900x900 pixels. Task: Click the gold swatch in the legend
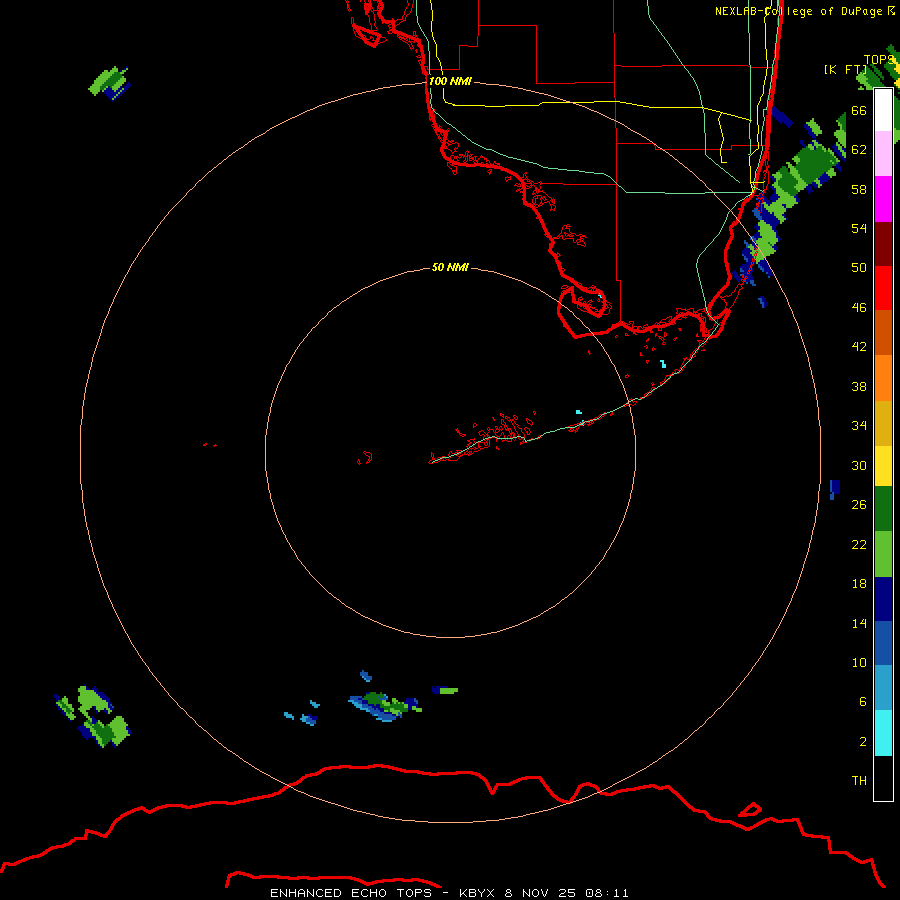[883, 423]
